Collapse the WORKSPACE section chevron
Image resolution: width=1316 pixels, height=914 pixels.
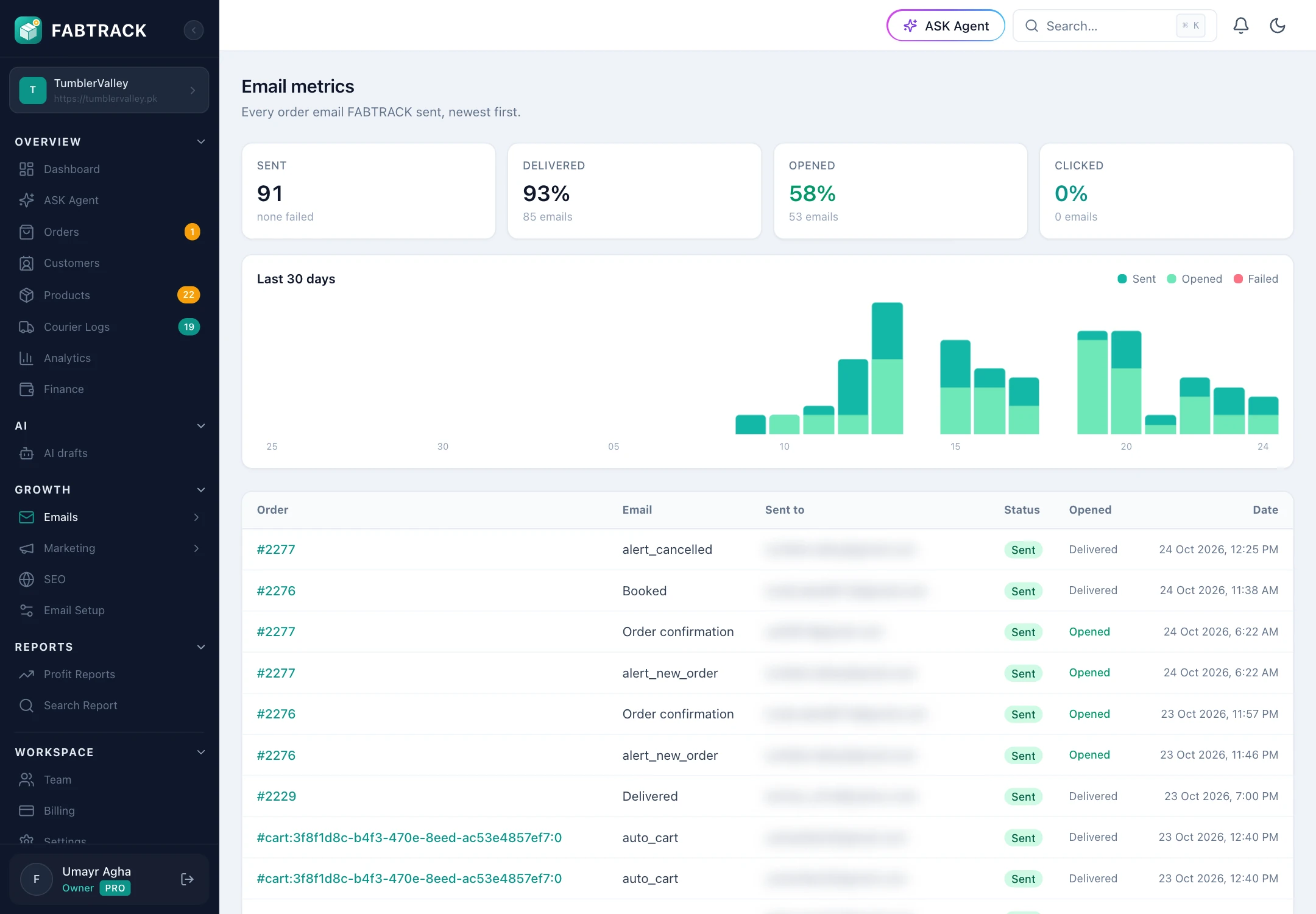click(201, 752)
